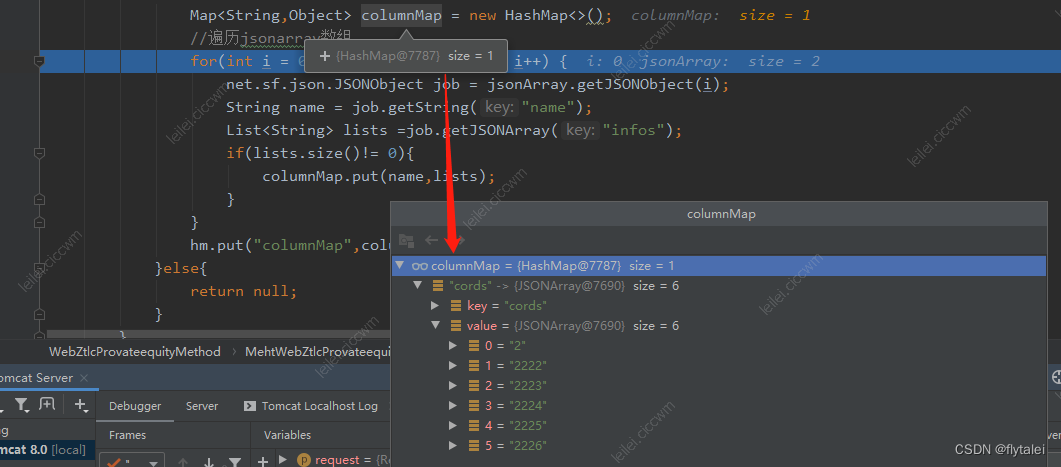Click MehtWebZtlcProvateequi breadcrumb item
This screenshot has width=1061, height=467.
pyautogui.click(x=318, y=352)
